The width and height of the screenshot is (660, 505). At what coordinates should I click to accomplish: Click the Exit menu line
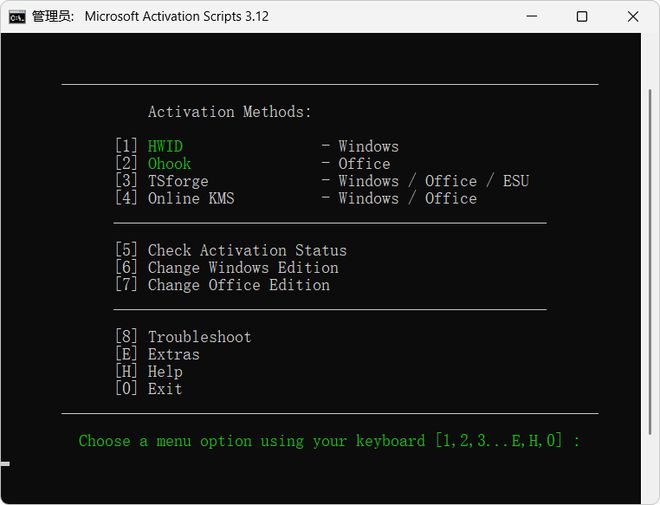(x=149, y=389)
